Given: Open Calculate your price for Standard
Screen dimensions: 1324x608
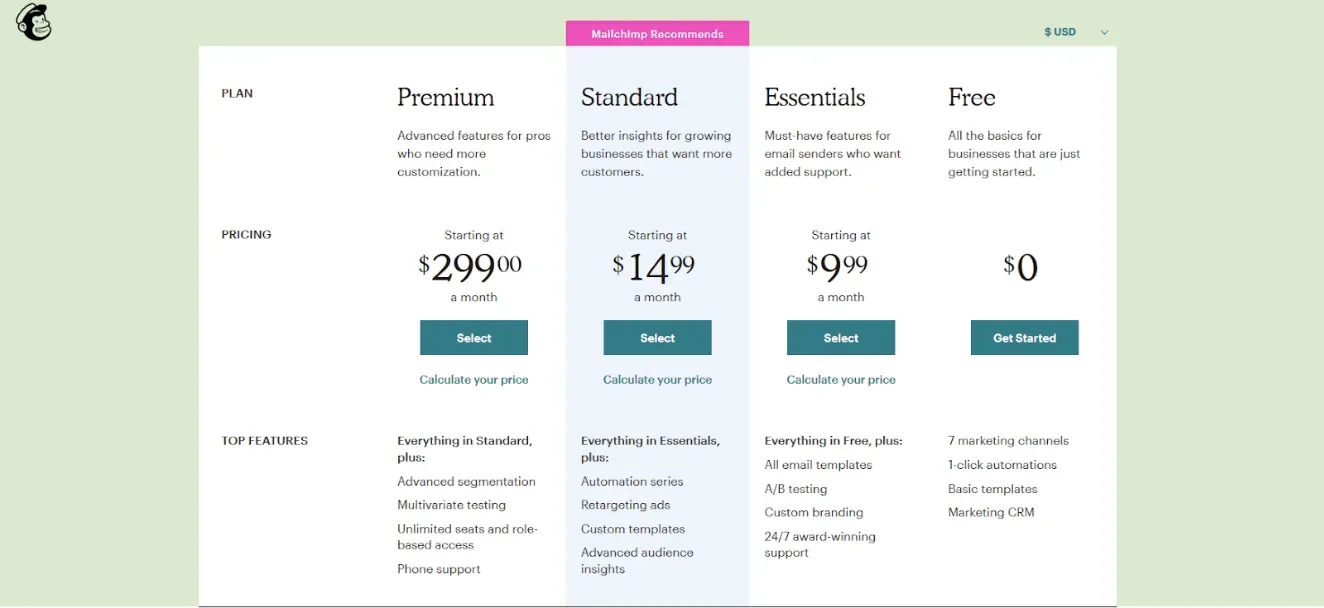Looking at the screenshot, I should (657, 380).
